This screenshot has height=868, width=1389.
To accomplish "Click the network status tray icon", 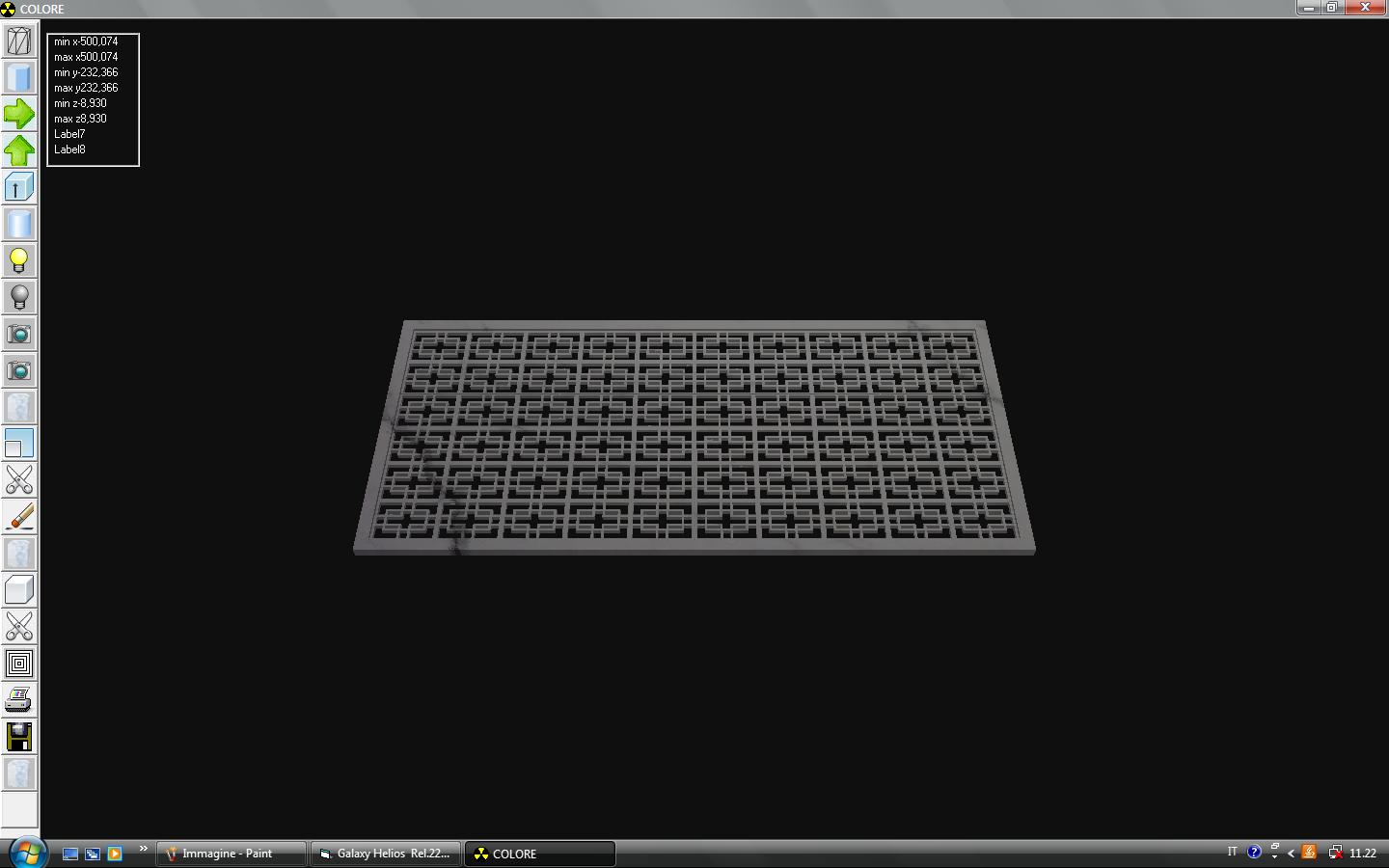I will (1335, 852).
